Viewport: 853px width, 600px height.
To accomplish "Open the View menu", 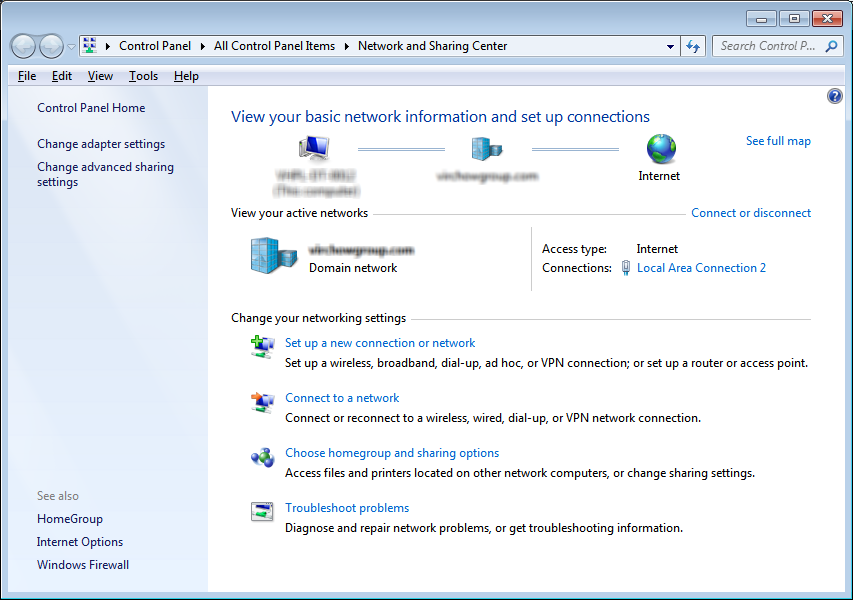I will (100, 76).
